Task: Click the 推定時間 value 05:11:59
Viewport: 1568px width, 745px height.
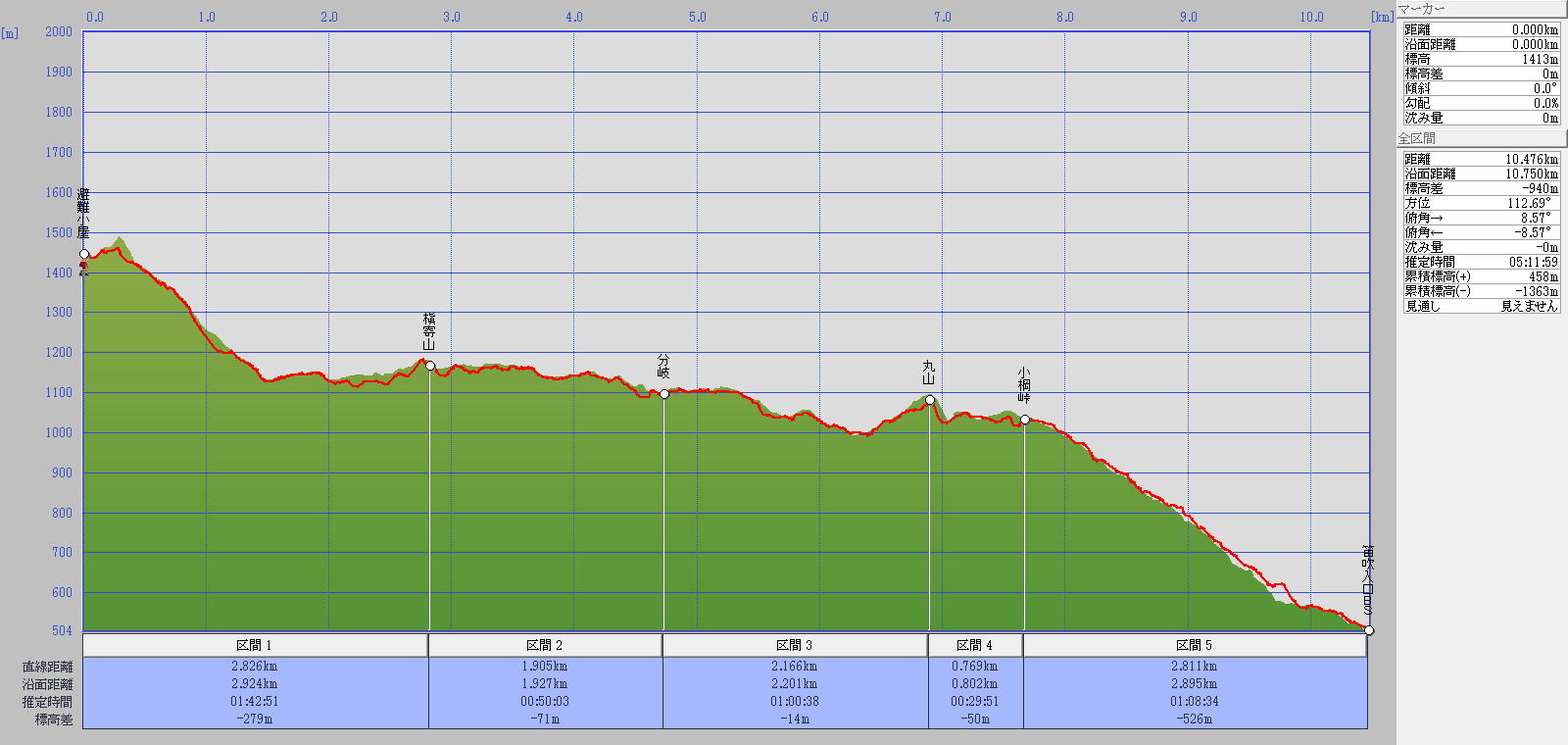Action: pyautogui.click(x=1533, y=262)
